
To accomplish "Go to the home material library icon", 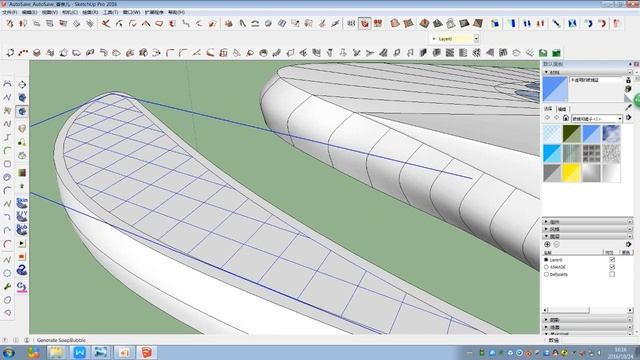I will [x=566, y=118].
